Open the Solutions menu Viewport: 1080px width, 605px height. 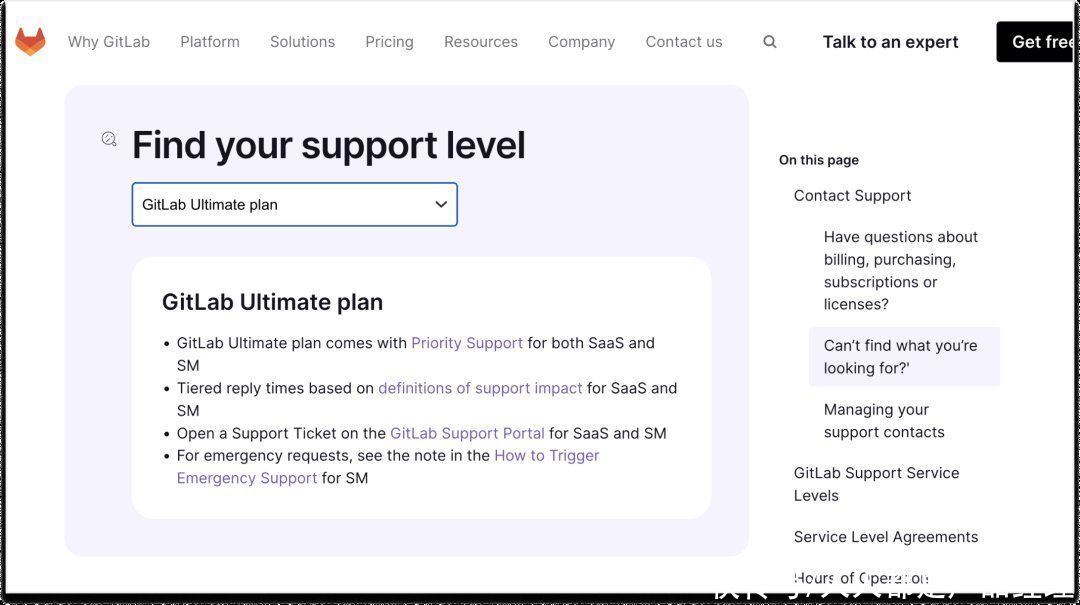pyautogui.click(x=302, y=42)
